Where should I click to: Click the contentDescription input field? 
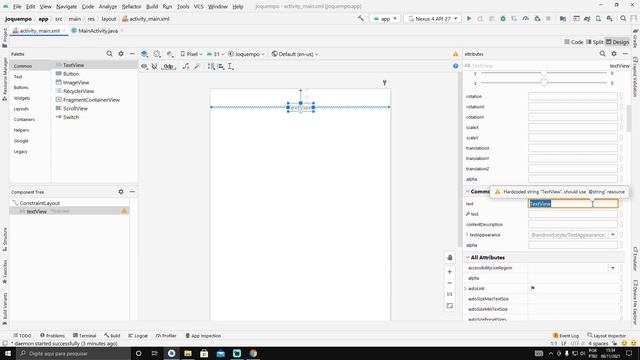[x=573, y=224]
